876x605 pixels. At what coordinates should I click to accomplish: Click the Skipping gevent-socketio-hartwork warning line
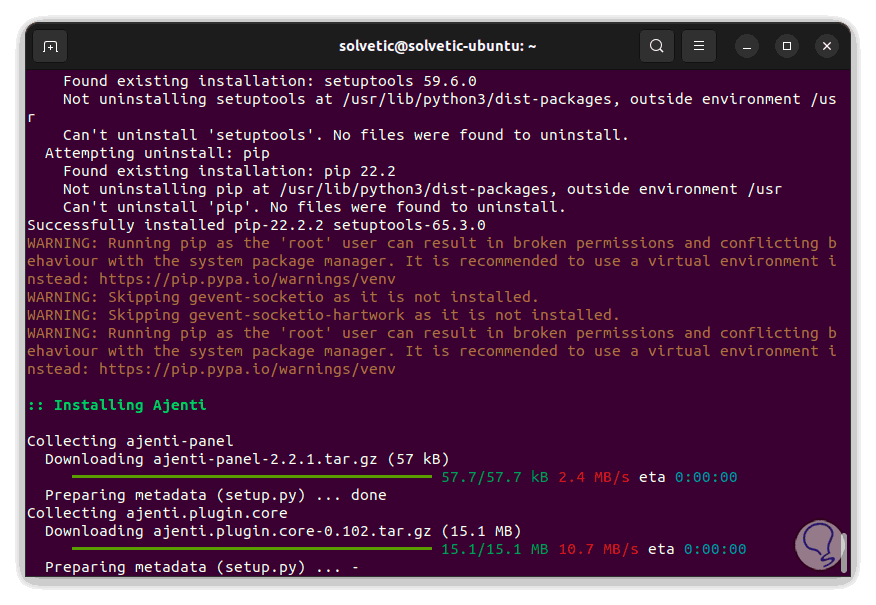pos(323,315)
